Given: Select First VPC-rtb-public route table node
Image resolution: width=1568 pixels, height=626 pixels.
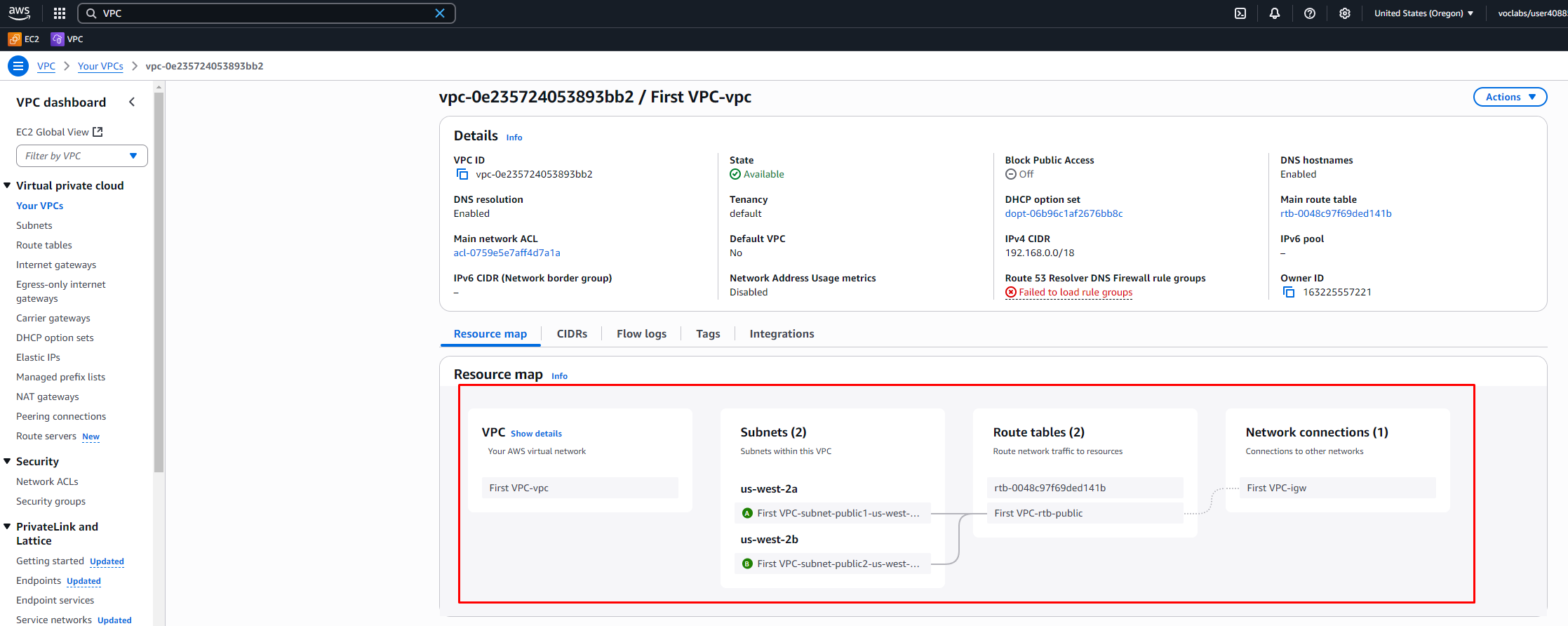Looking at the screenshot, I should tap(1085, 513).
